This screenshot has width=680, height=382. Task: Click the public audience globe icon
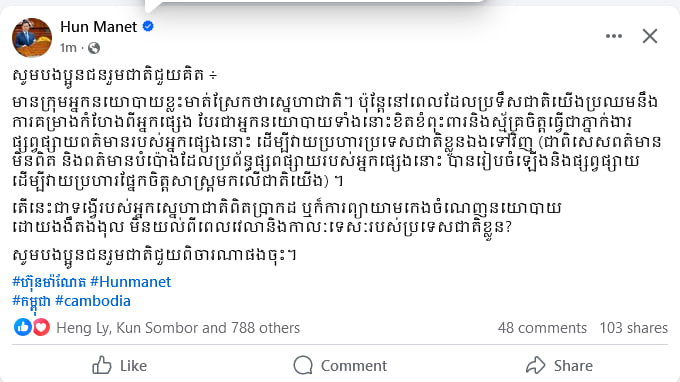pos(94,48)
